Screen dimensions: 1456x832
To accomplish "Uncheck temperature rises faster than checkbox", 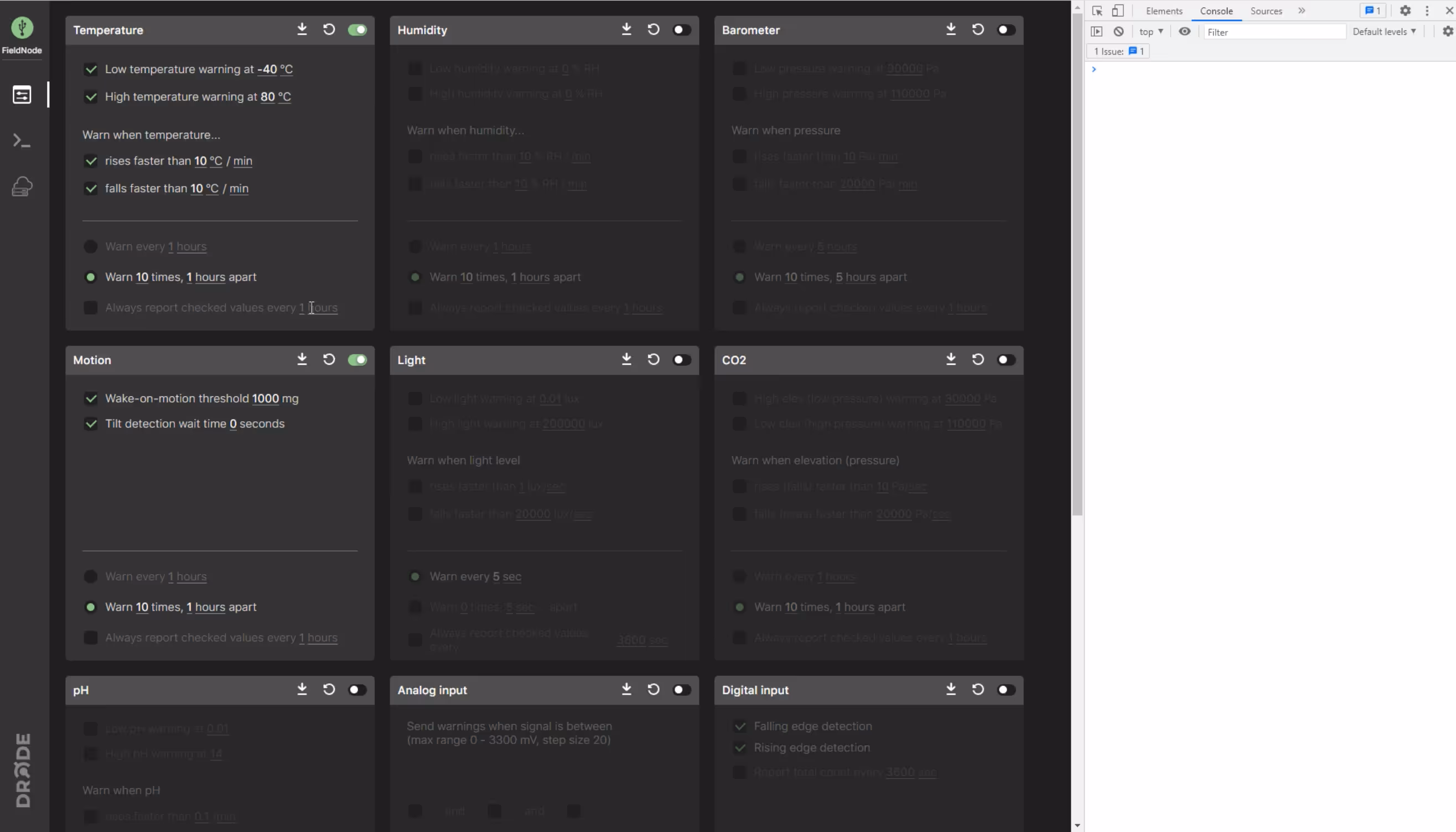I will pyautogui.click(x=91, y=161).
